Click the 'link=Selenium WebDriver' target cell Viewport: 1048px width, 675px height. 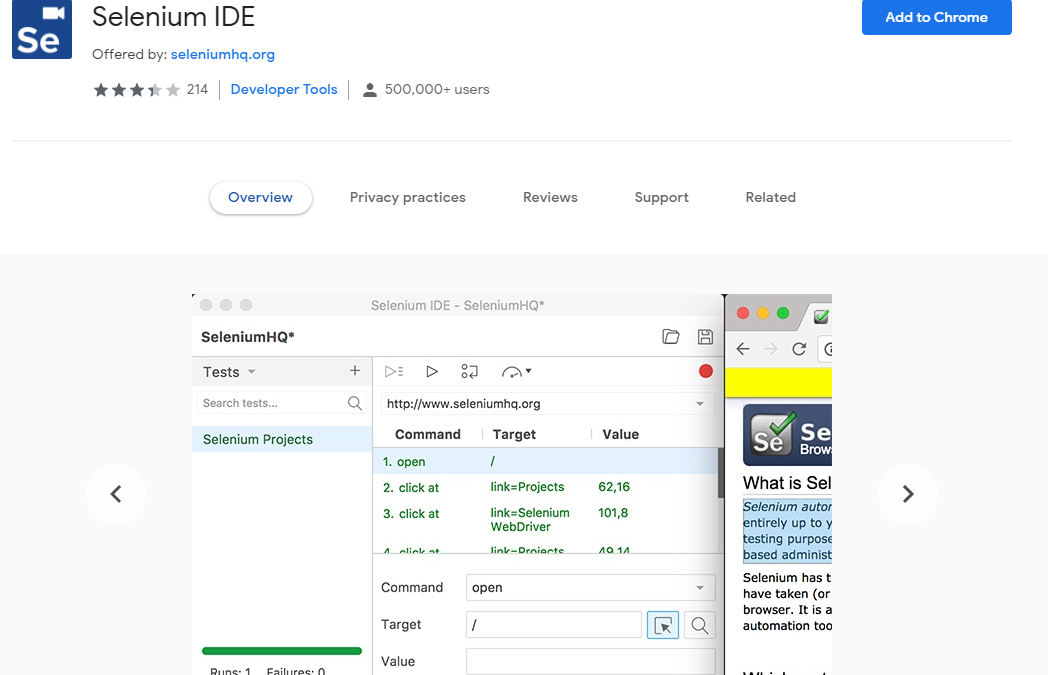click(530, 519)
